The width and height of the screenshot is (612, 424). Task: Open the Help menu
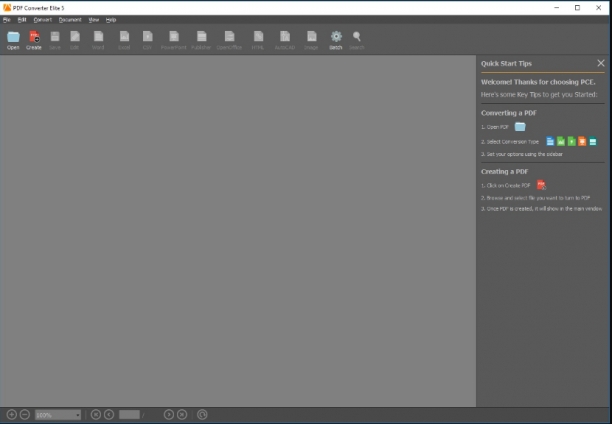pos(111,20)
